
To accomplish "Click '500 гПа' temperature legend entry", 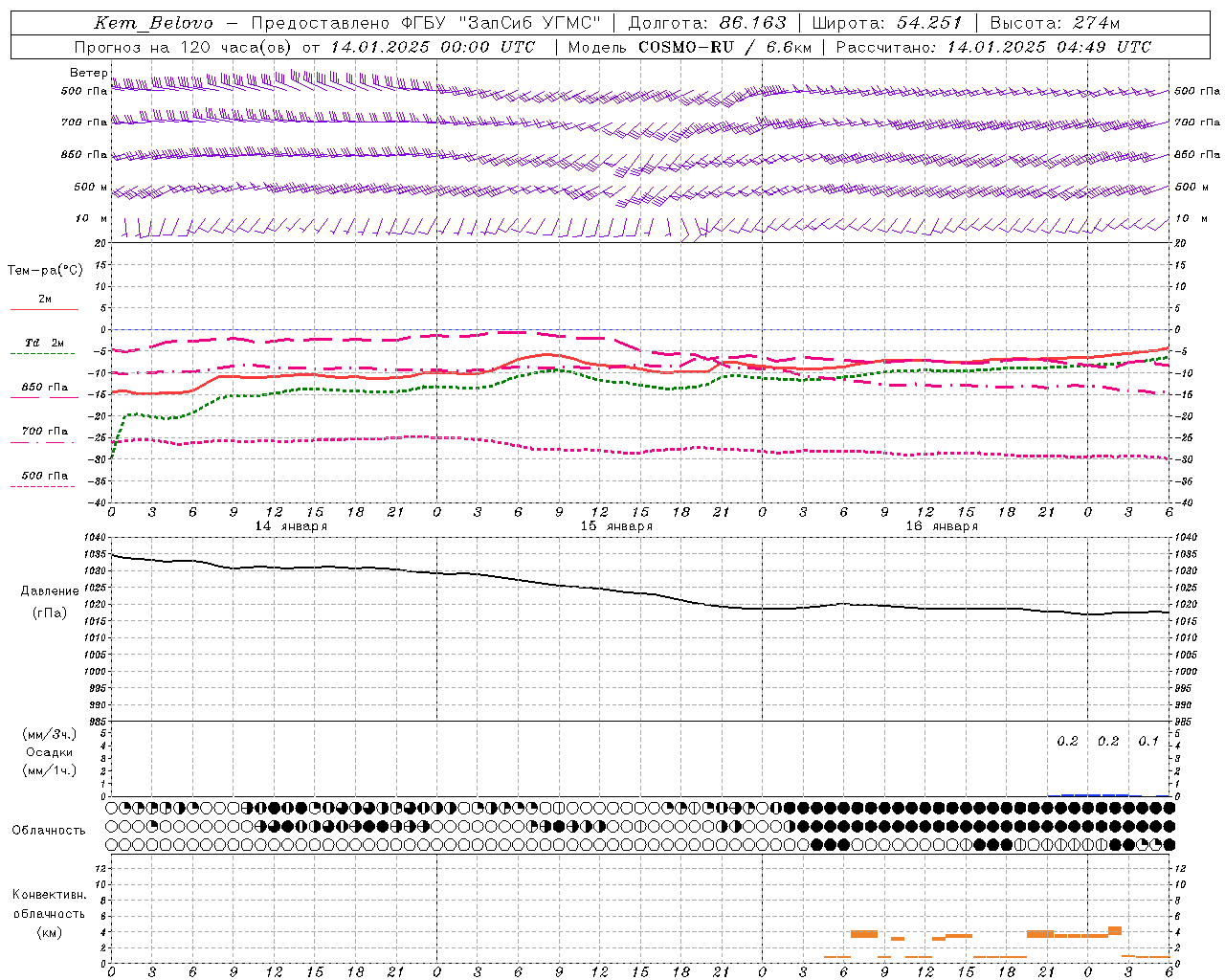I will (45, 475).
